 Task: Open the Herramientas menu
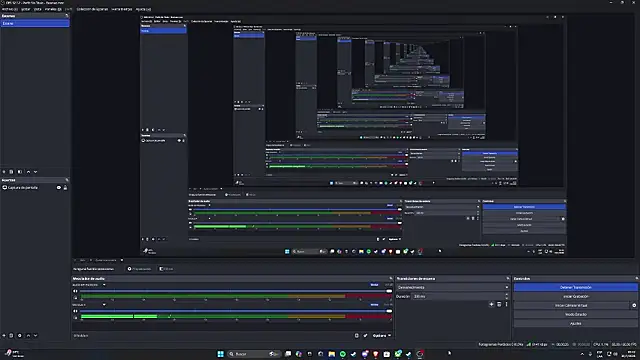click(x=122, y=9)
